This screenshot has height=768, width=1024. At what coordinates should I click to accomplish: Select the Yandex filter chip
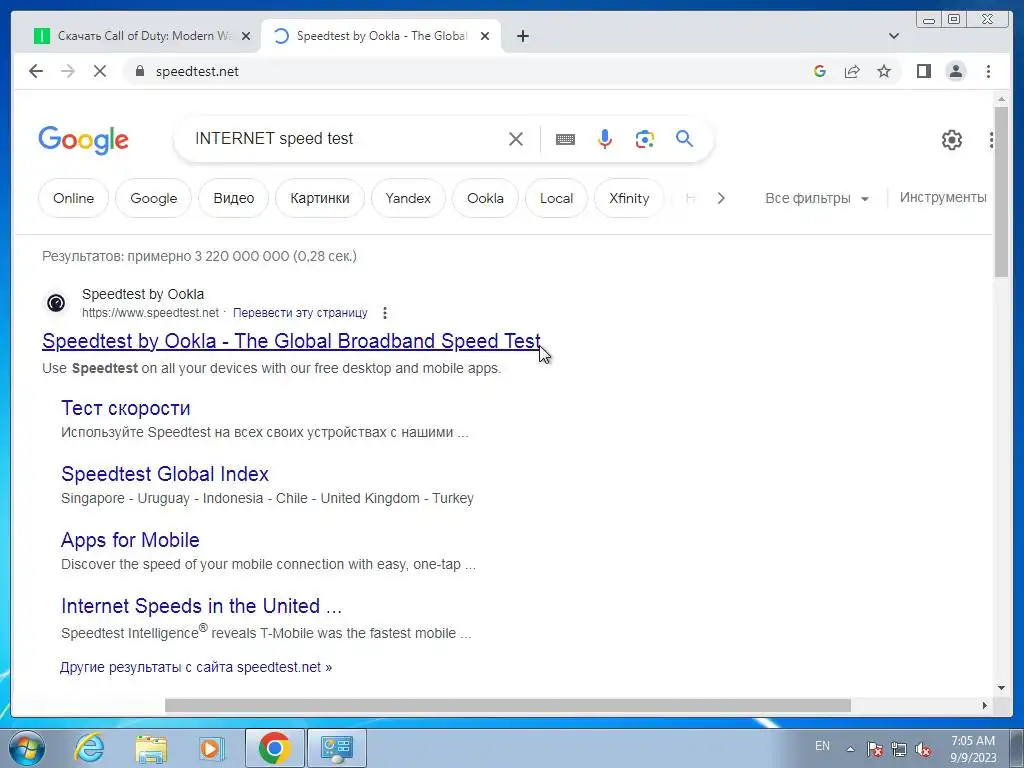coord(408,198)
